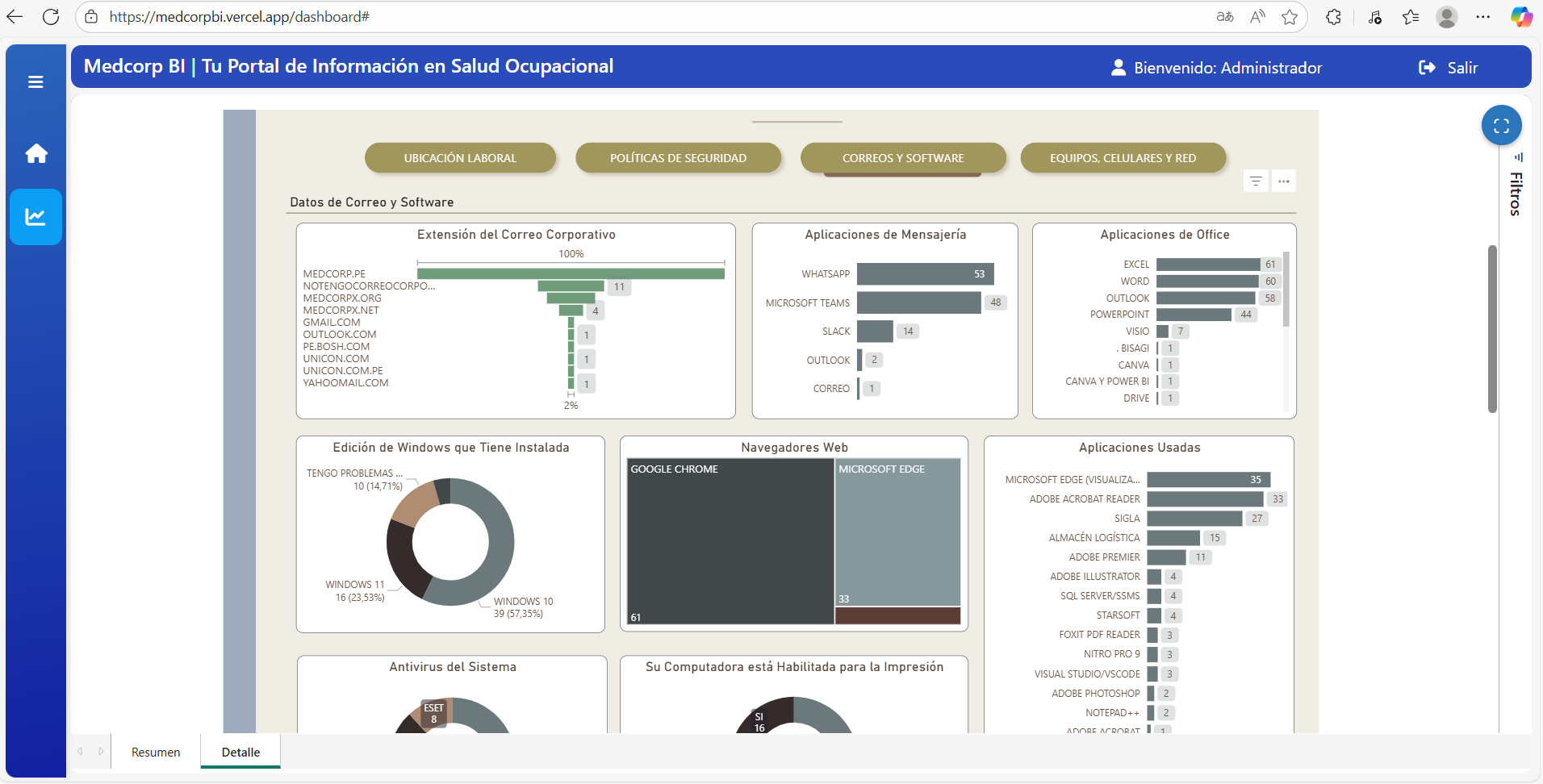This screenshot has width=1543, height=784.
Task: Select the chart analytics sidebar icon
Action: 36,216
